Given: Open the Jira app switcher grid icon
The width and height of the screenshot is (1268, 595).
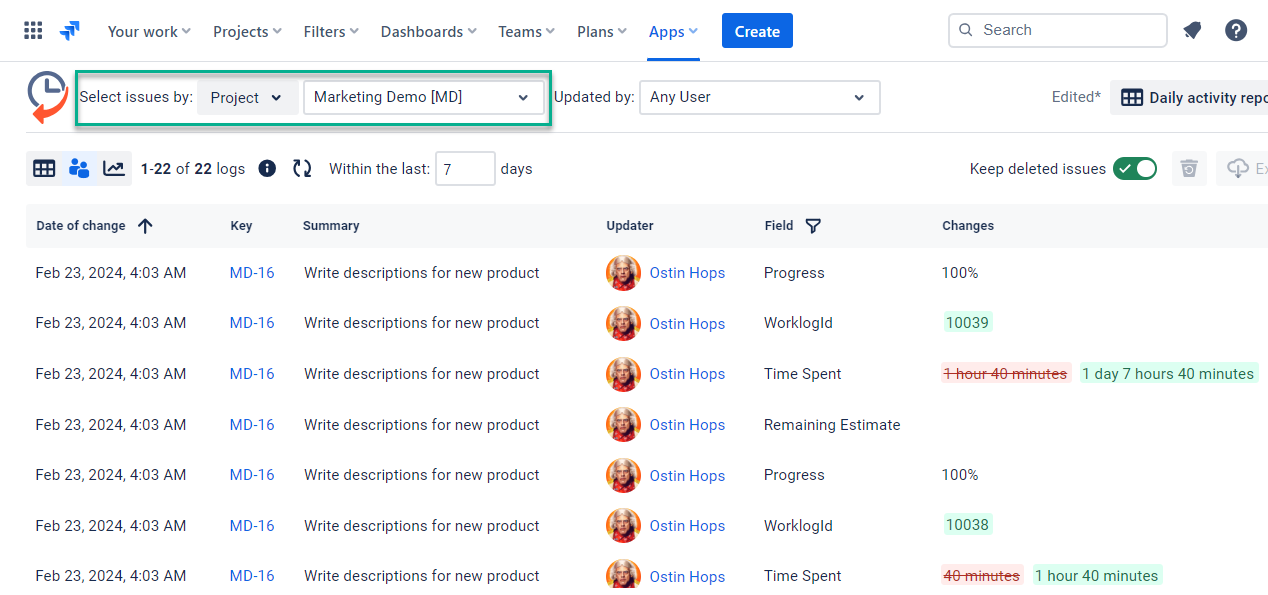Looking at the screenshot, I should click(x=33, y=31).
